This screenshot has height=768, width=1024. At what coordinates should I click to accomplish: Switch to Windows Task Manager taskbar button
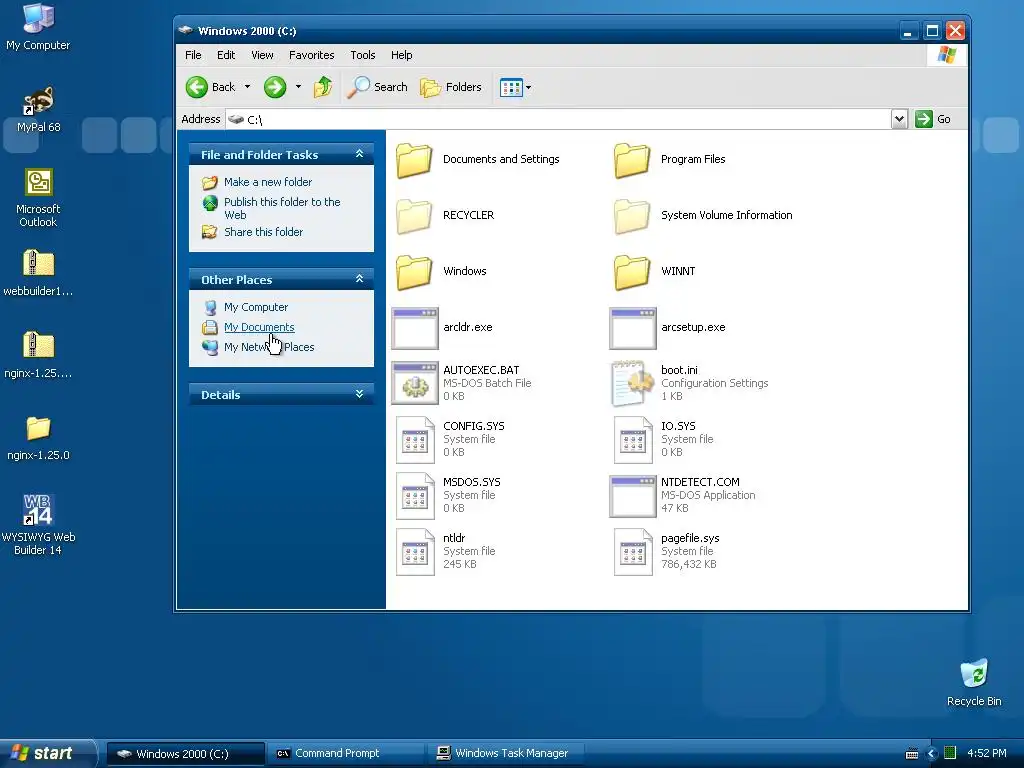[x=506, y=754]
